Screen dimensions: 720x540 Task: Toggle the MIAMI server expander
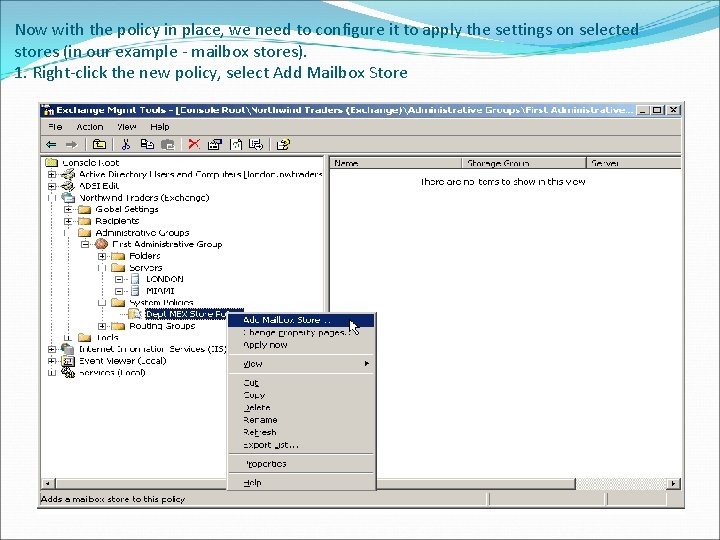click(119, 291)
